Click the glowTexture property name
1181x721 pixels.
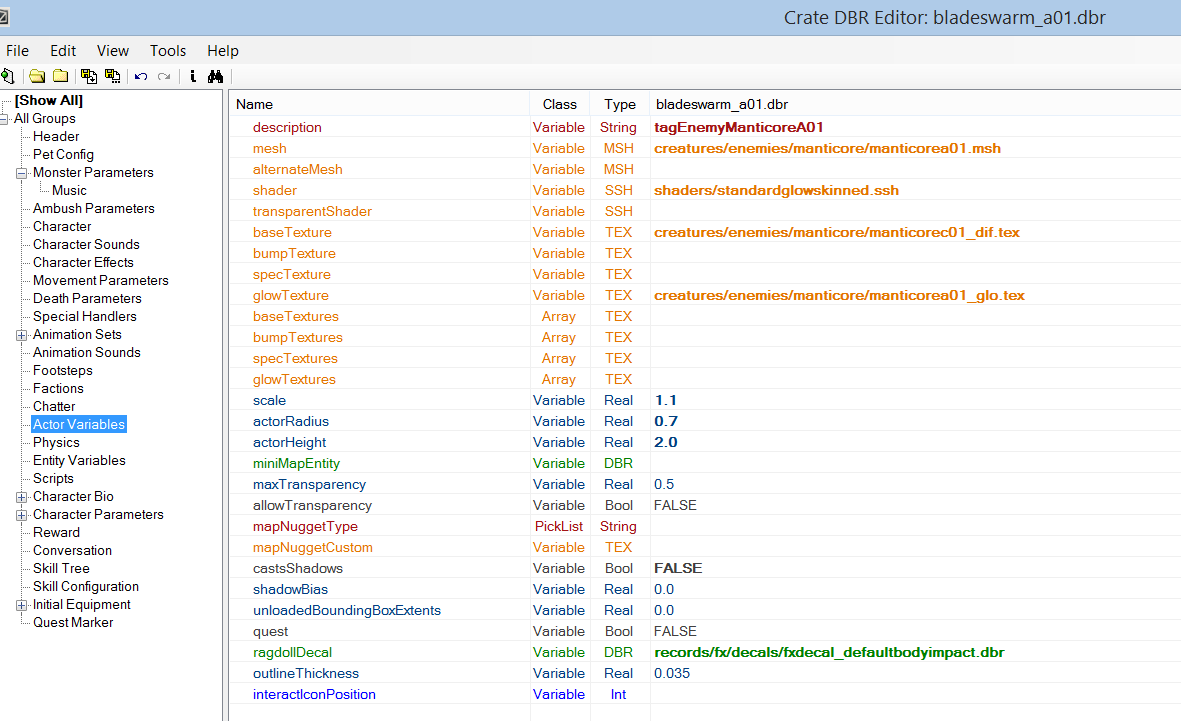[291, 295]
